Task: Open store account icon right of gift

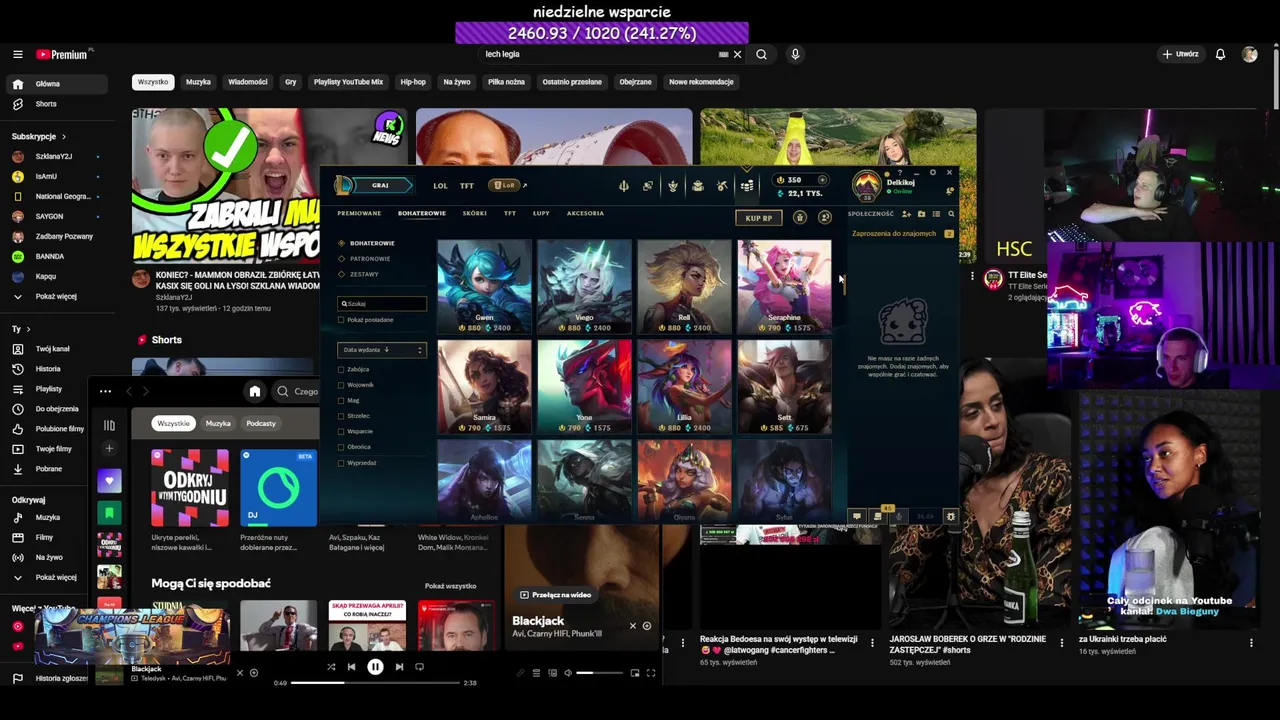Action: (x=825, y=217)
